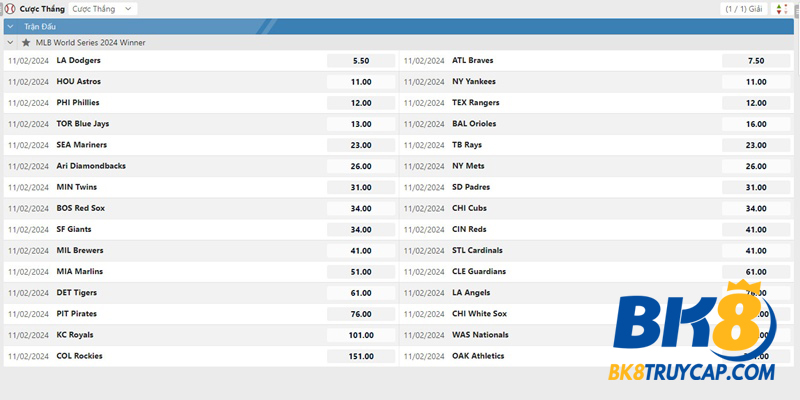Image resolution: width=800 pixels, height=400 pixels.
Task: Click the LA Dodgers team name
Action: (x=79, y=60)
